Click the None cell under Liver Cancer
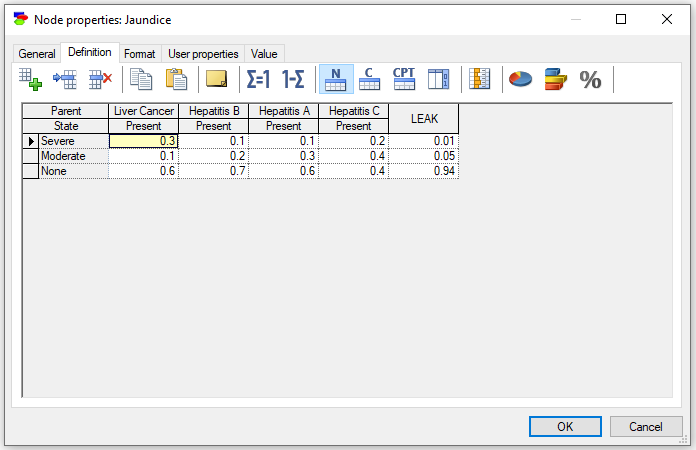 (x=143, y=171)
